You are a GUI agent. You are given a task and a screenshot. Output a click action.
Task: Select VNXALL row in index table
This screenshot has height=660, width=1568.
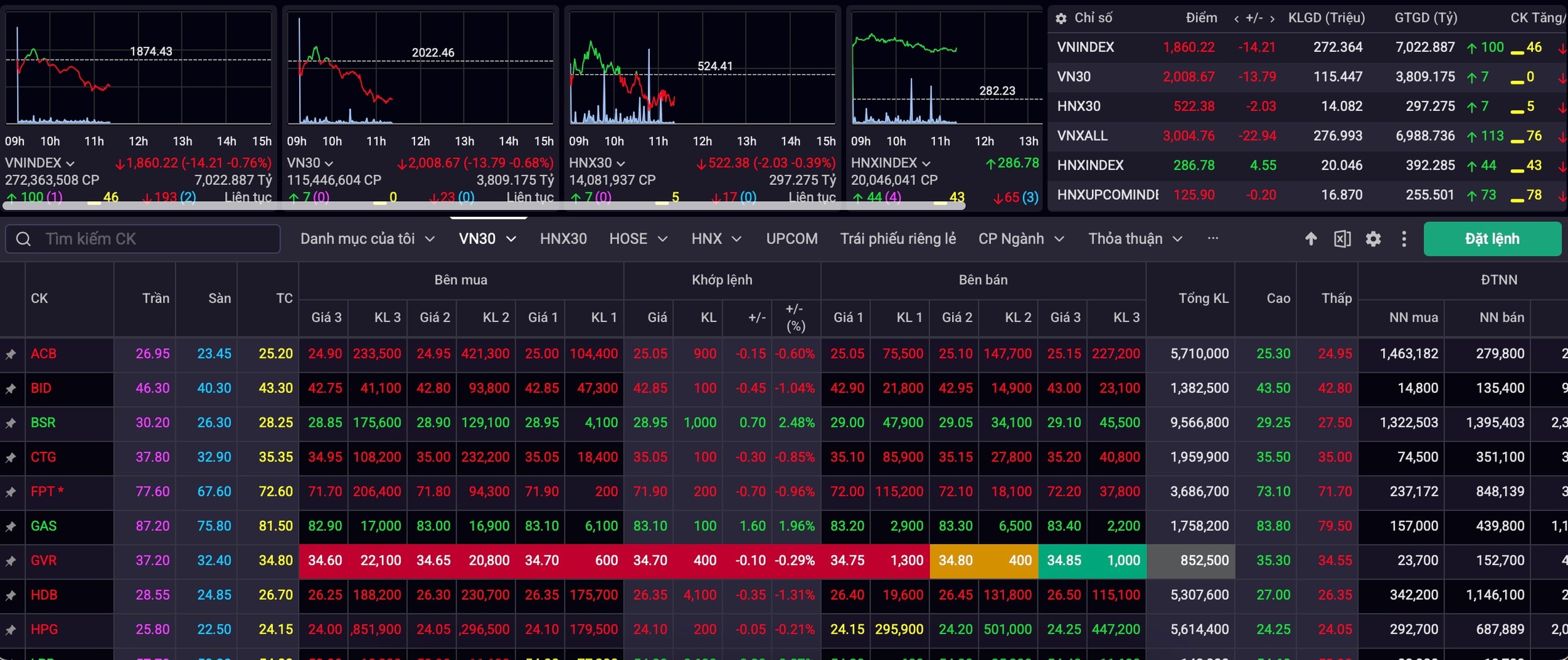[x=1308, y=136]
